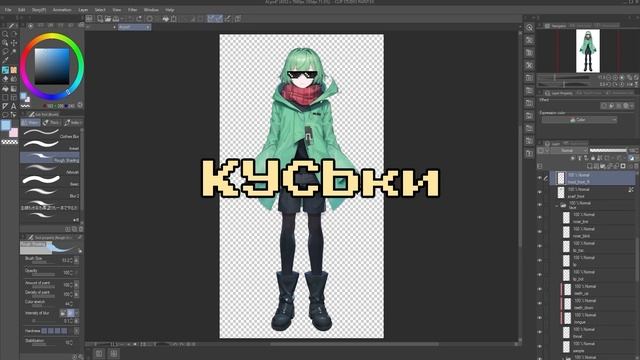Click the layer opacity slider
Screen dimensions: 640x360
point(607,151)
